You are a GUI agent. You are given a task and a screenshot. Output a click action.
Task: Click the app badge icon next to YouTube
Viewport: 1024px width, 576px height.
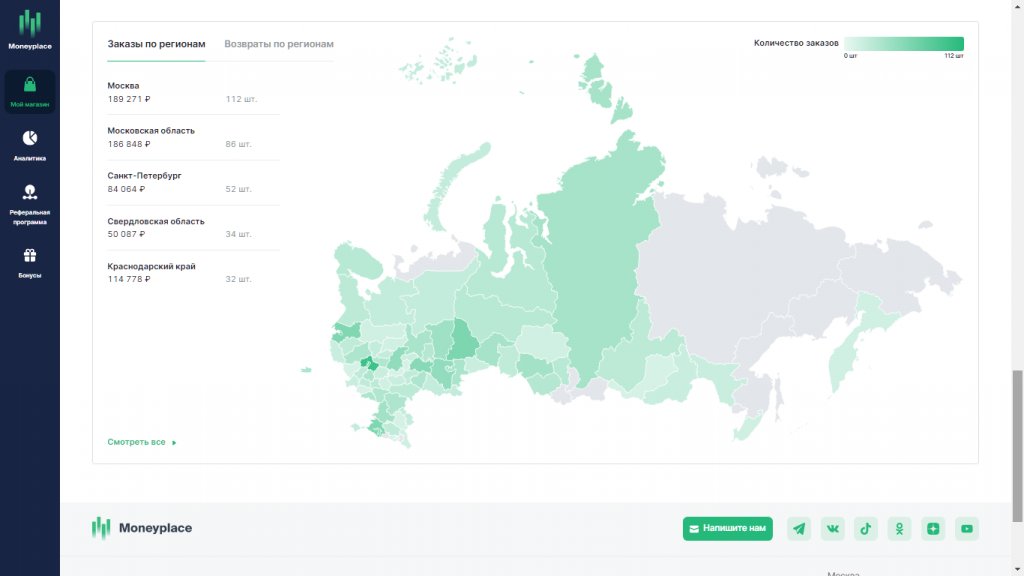[933, 528]
